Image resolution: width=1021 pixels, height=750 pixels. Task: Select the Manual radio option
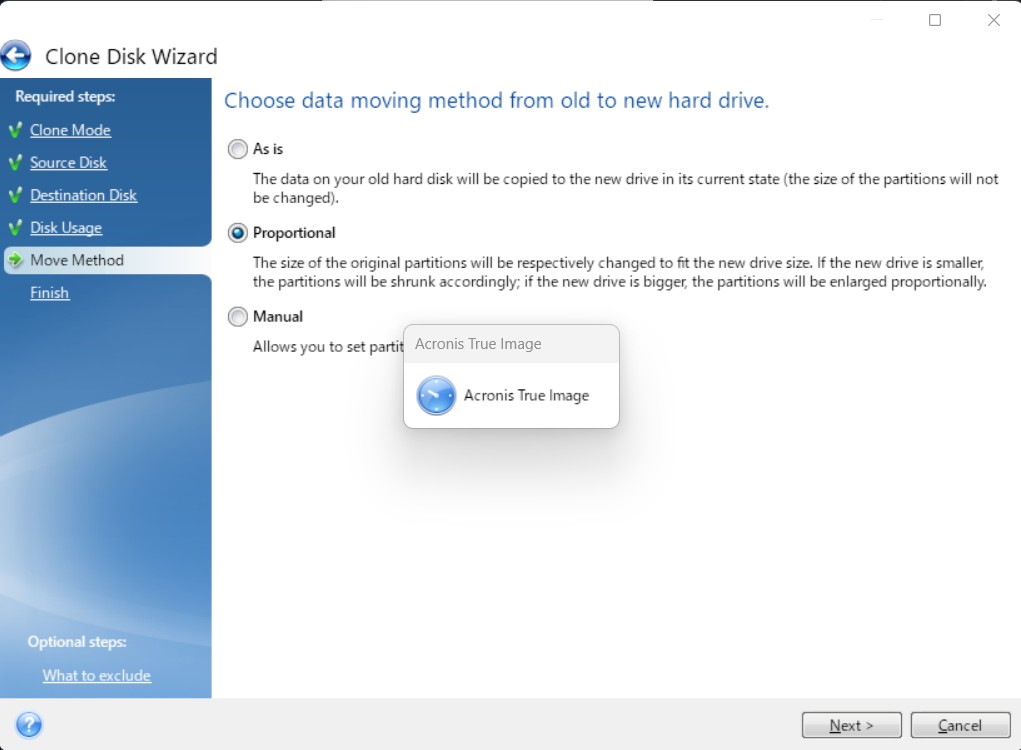point(238,317)
